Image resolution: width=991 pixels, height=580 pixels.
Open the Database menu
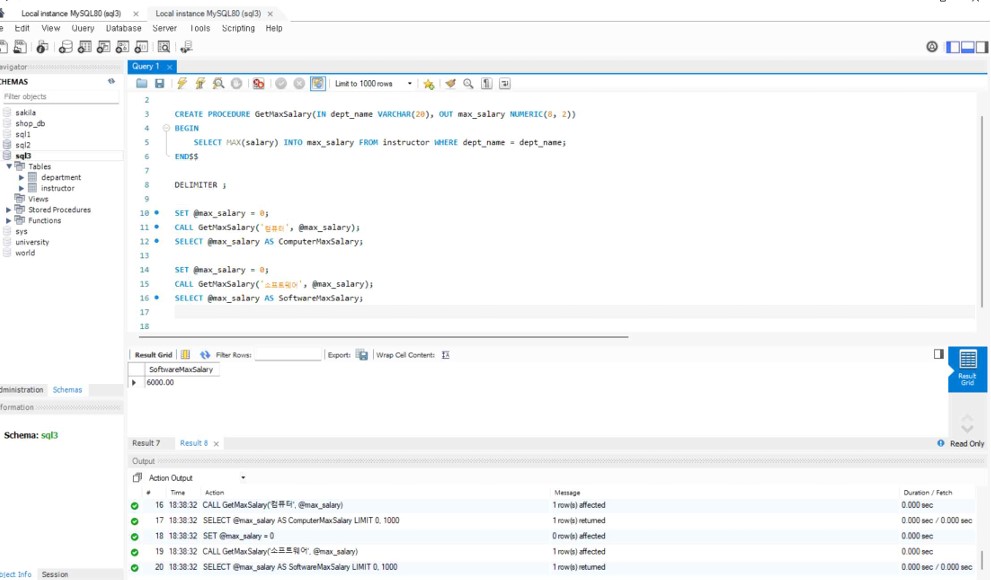pos(123,28)
